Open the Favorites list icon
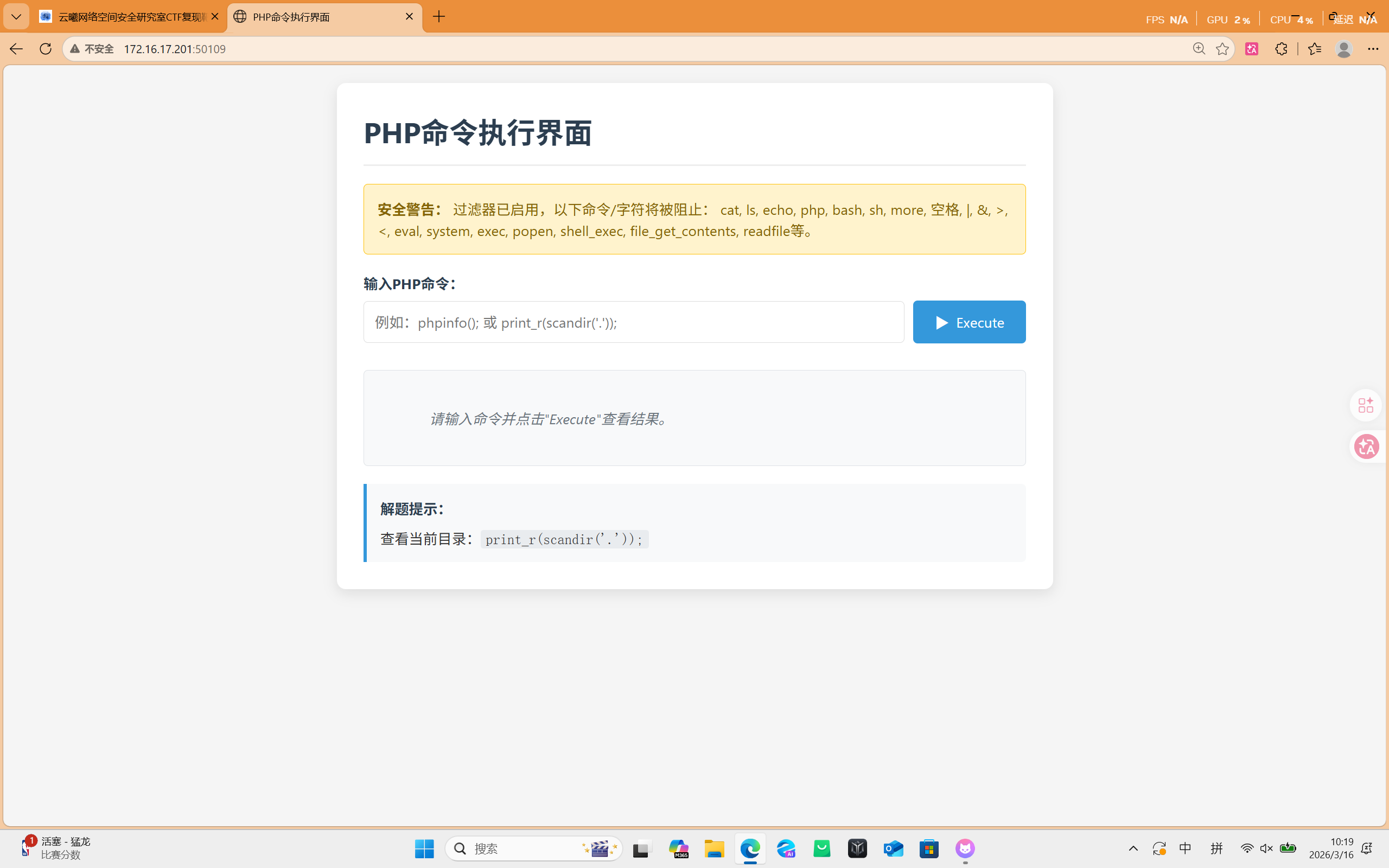 [1314, 49]
